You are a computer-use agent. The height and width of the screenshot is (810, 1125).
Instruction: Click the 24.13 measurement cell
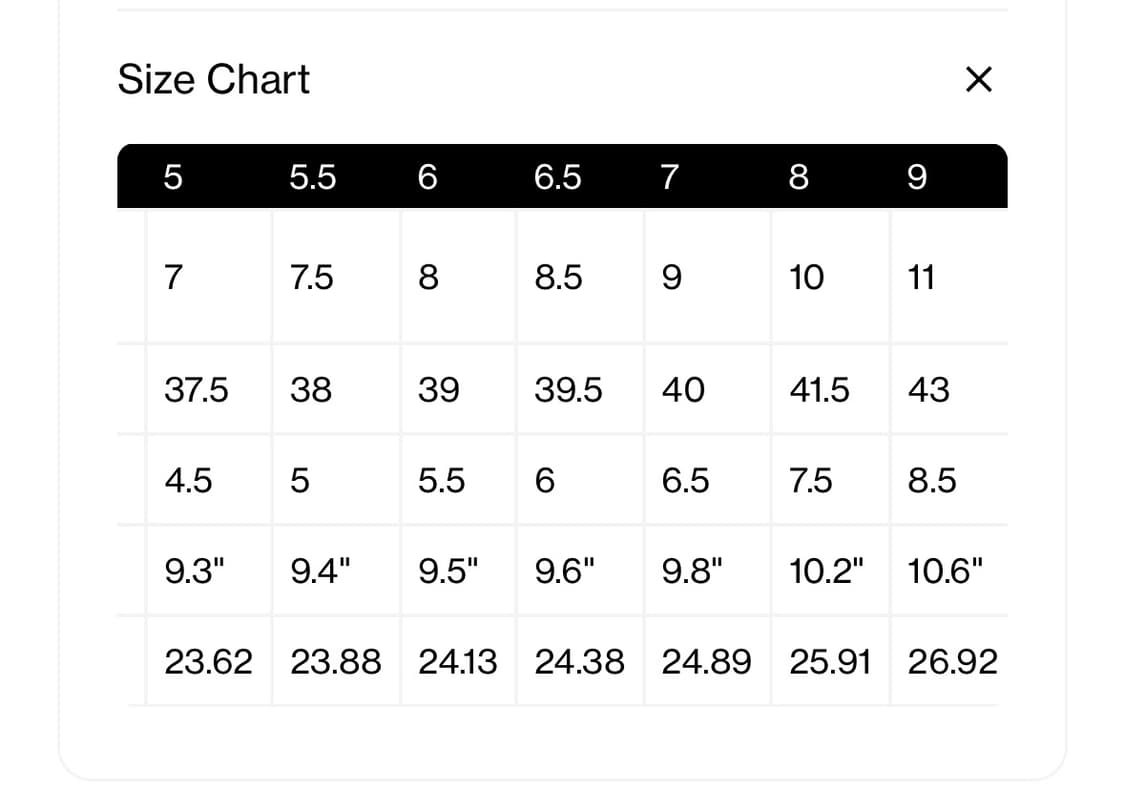tap(457, 661)
